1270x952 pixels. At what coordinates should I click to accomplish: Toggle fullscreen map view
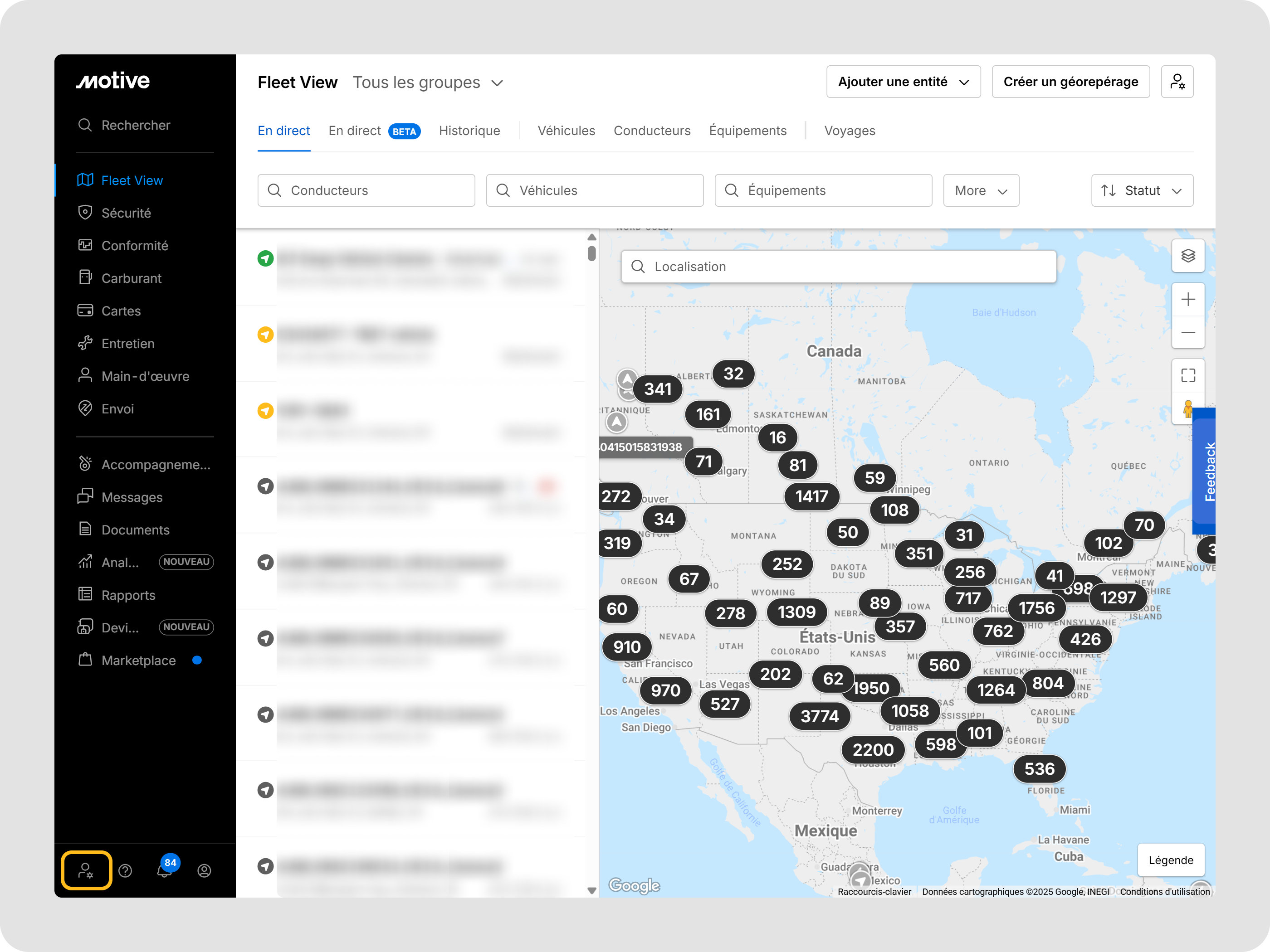click(x=1187, y=376)
